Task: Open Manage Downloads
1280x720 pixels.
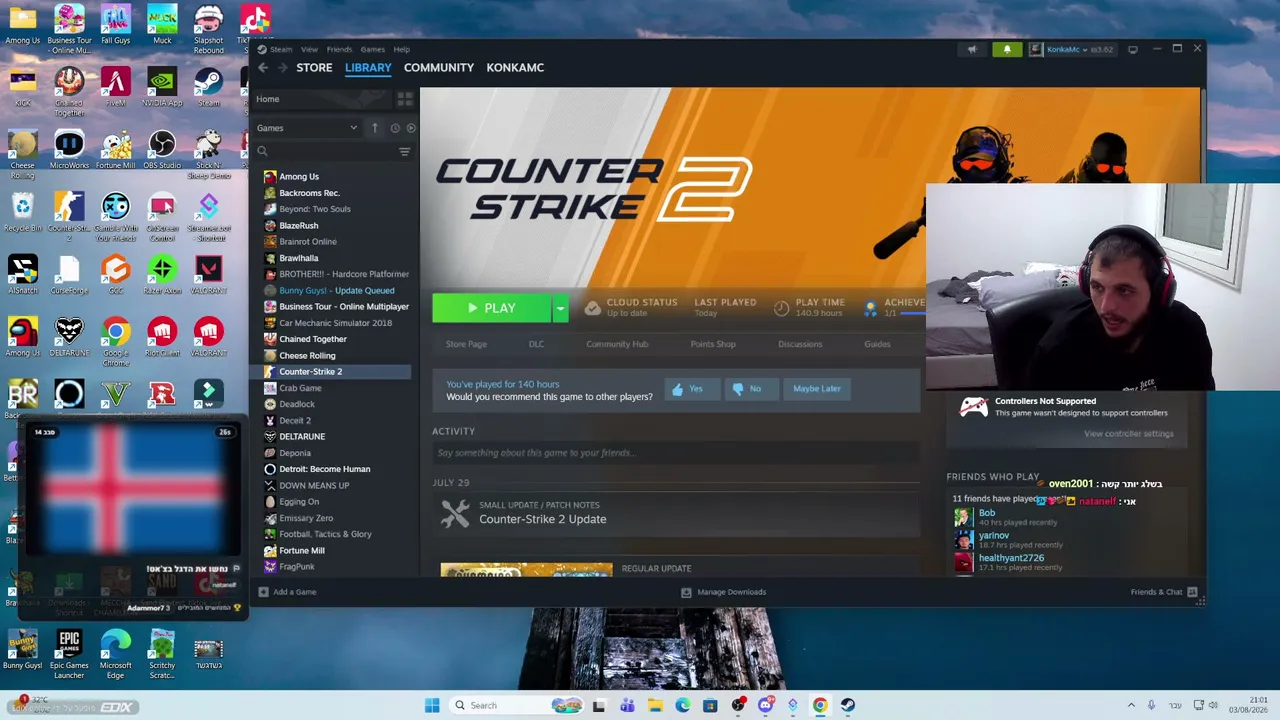Action: (723, 592)
